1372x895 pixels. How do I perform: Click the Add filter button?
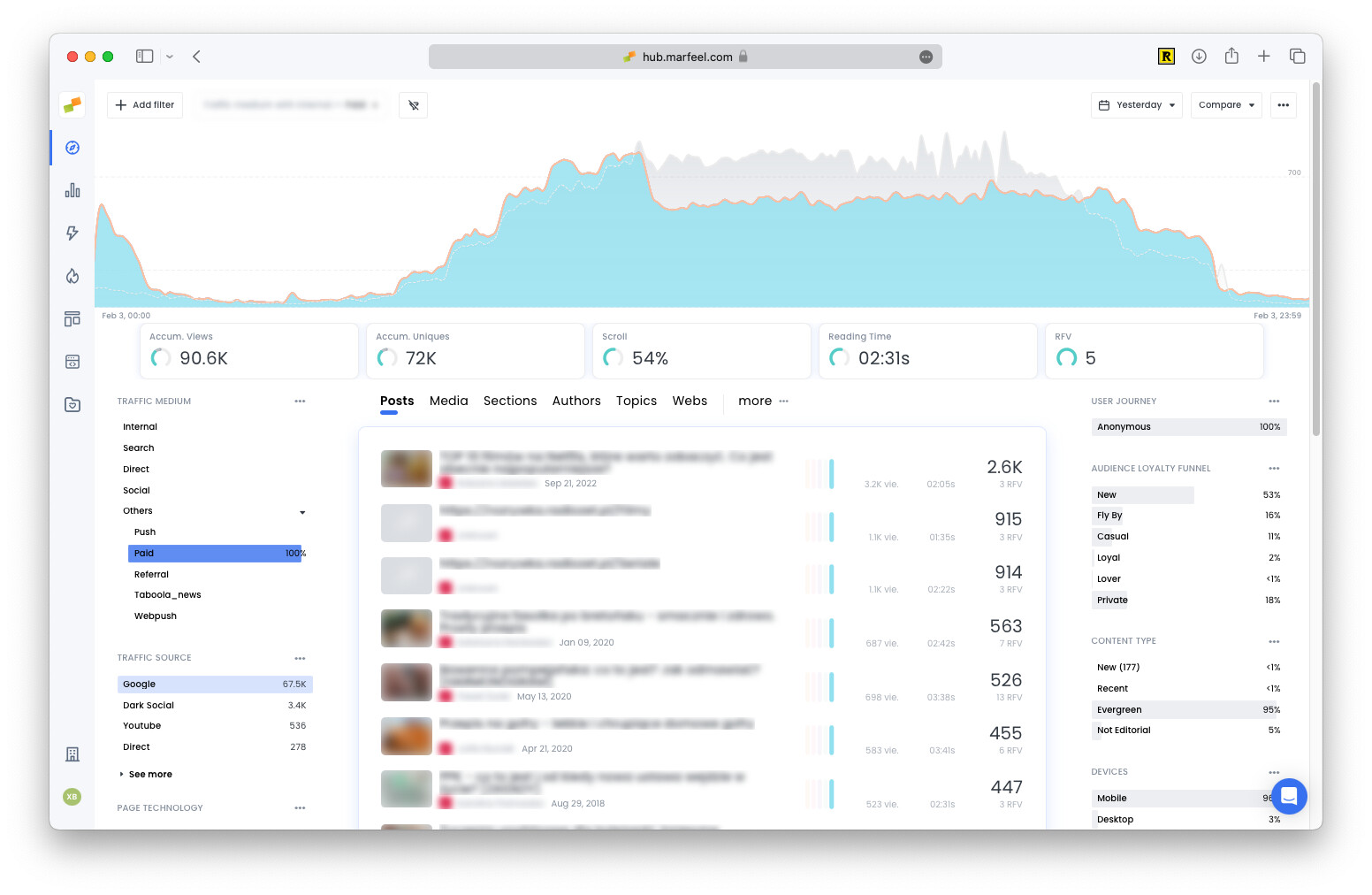point(144,104)
